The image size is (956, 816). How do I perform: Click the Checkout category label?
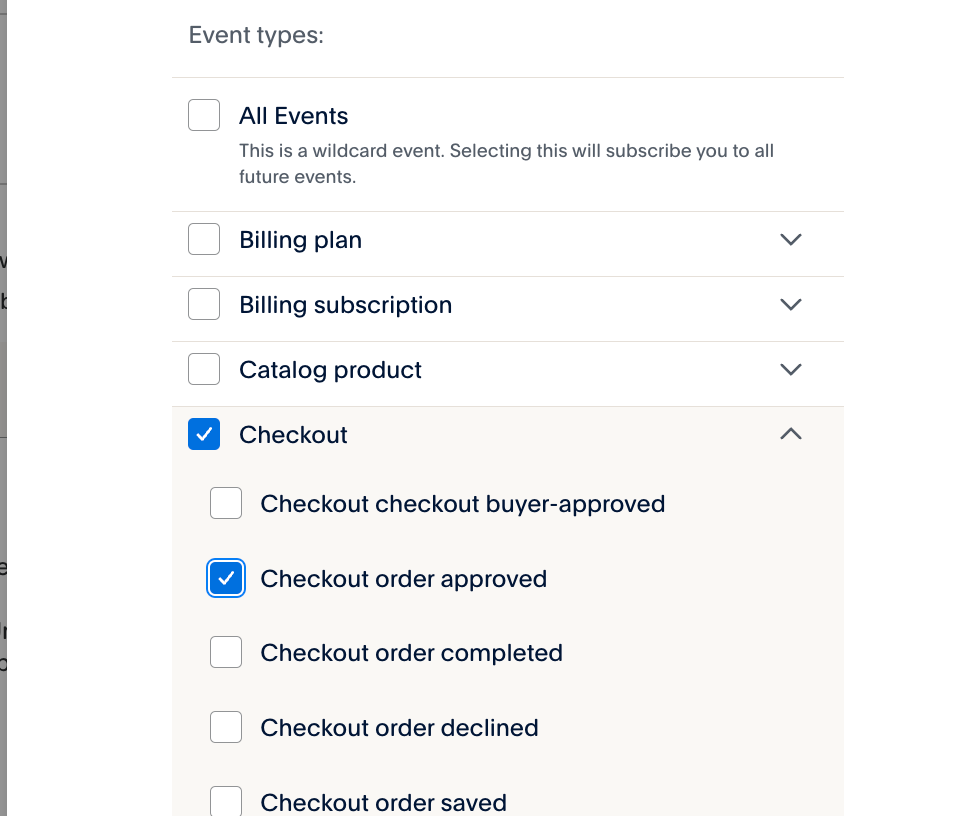(x=293, y=435)
